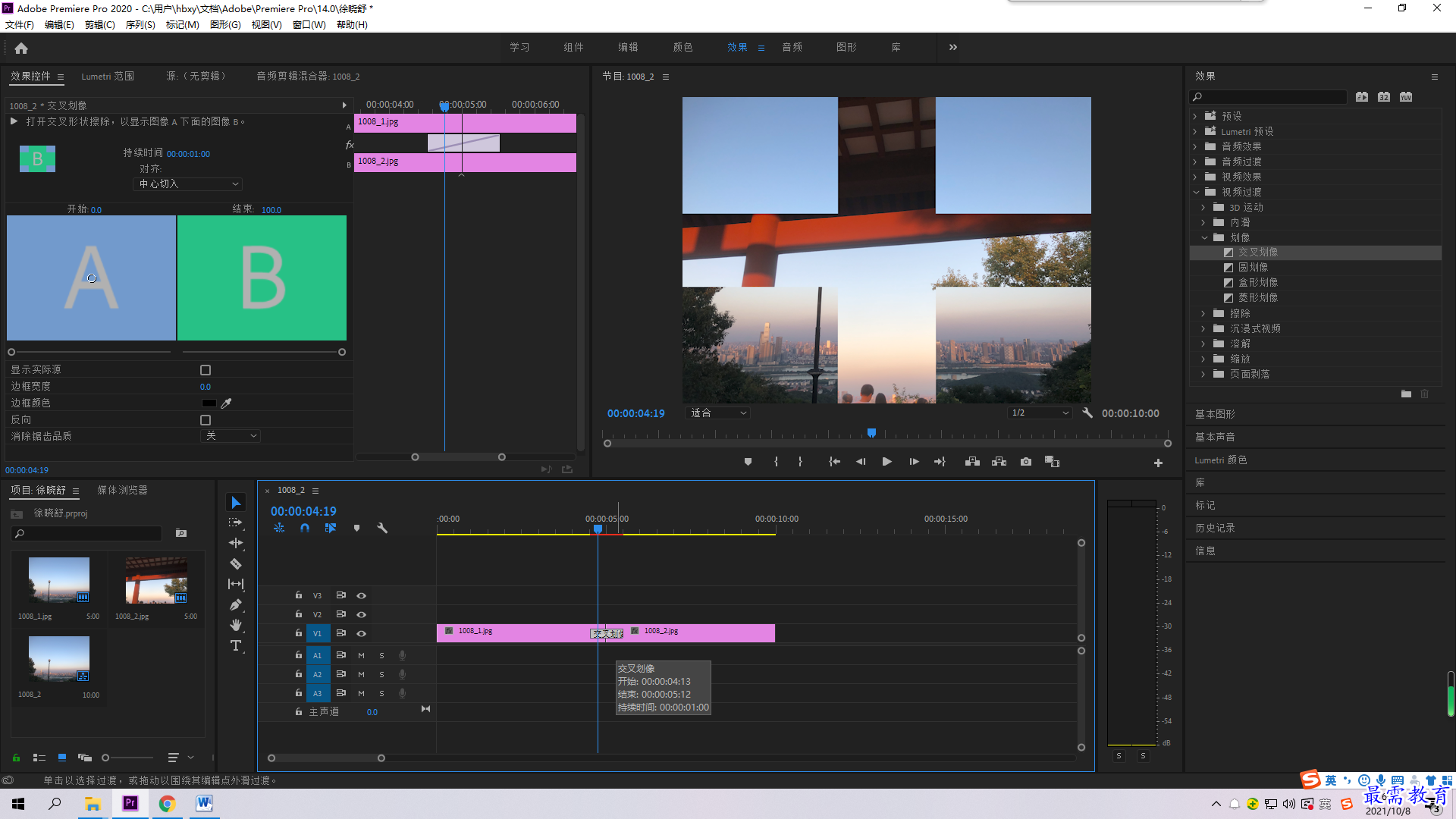Viewport: 1456px width, 819px height.
Task: Click Go to In point button
Action: point(834,462)
